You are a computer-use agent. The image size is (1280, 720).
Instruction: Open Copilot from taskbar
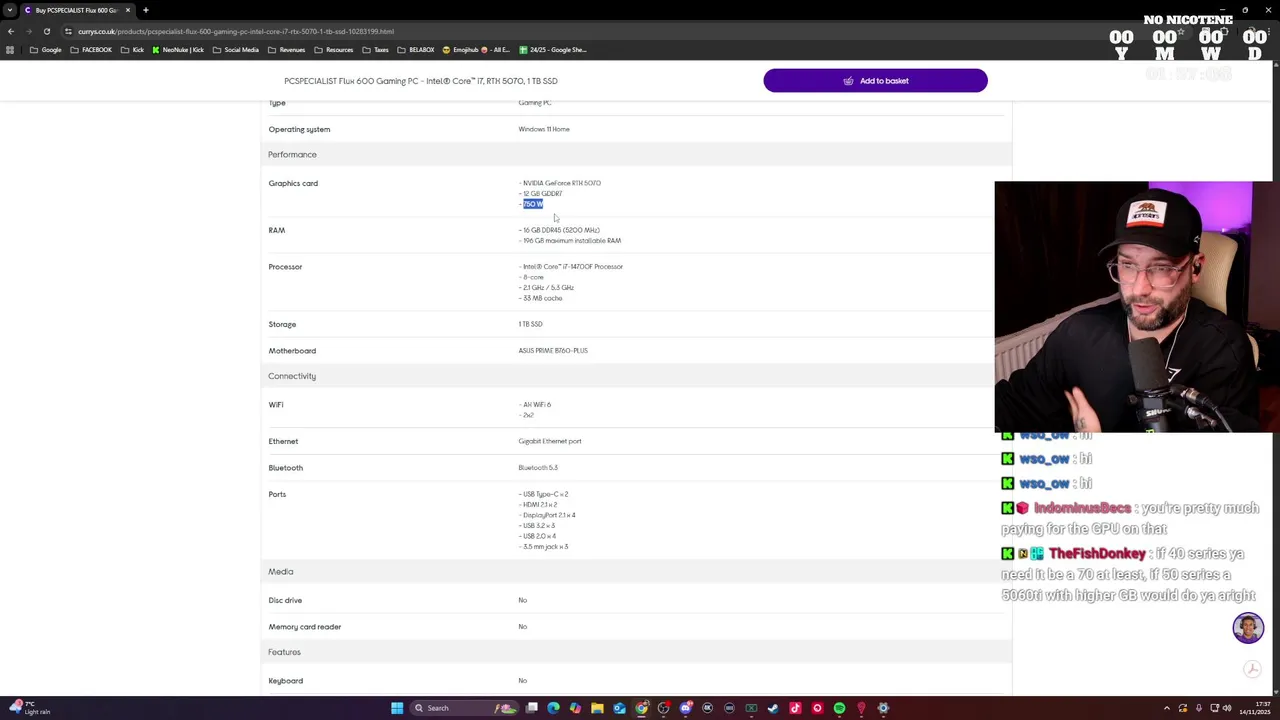tap(575, 708)
